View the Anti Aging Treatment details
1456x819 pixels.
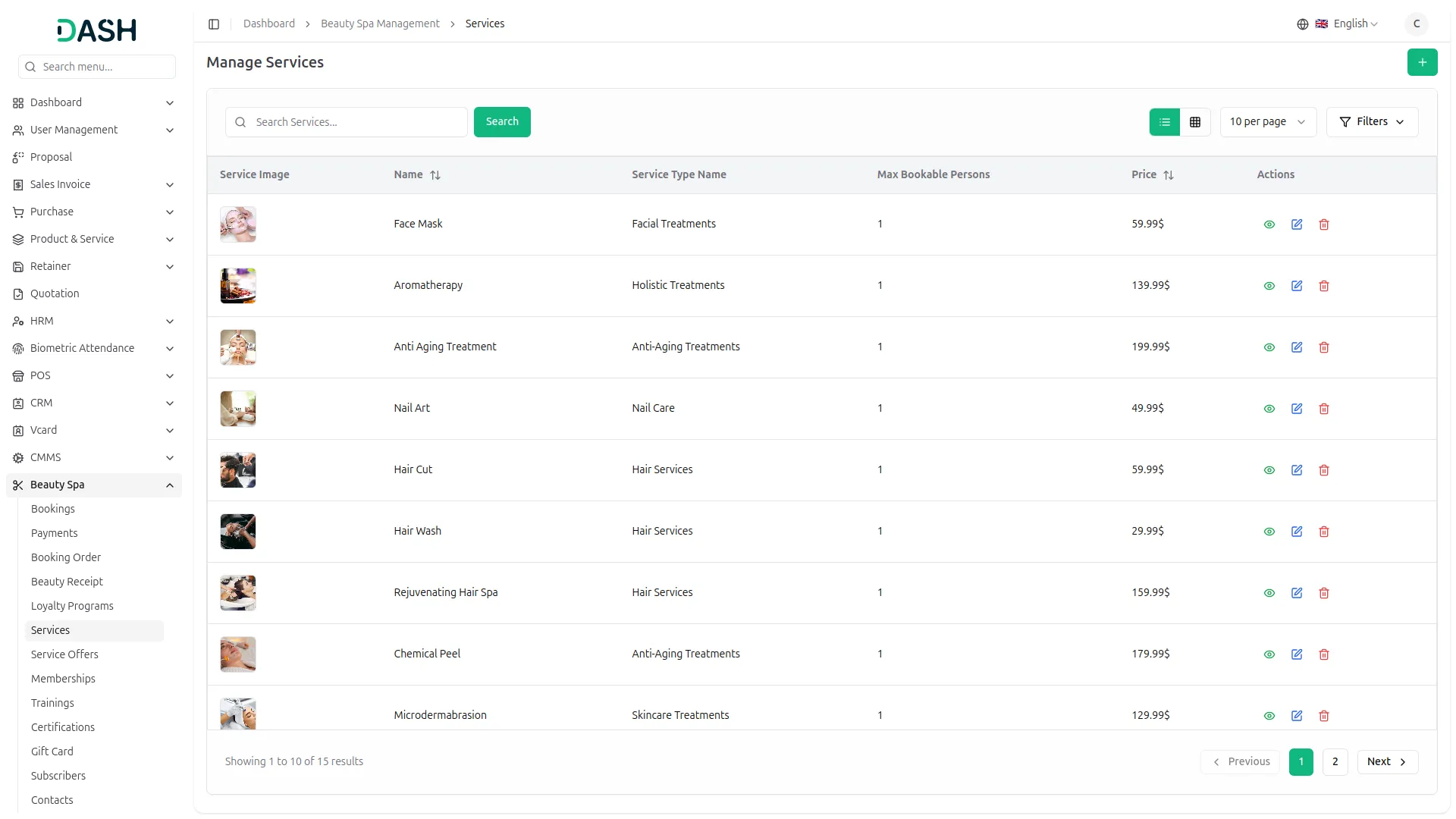(1269, 347)
